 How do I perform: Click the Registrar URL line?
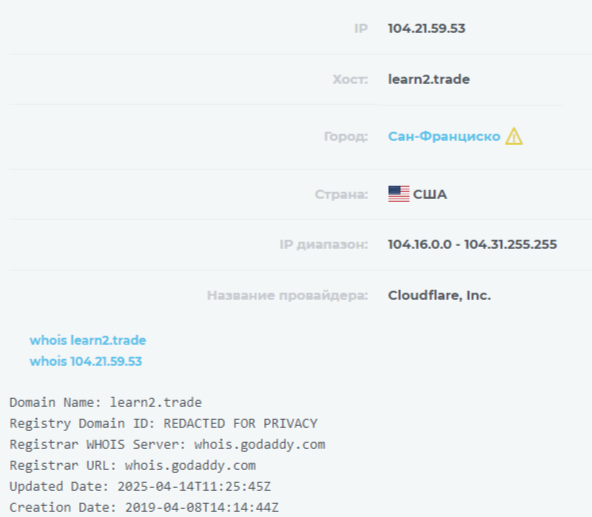[x=133, y=466]
